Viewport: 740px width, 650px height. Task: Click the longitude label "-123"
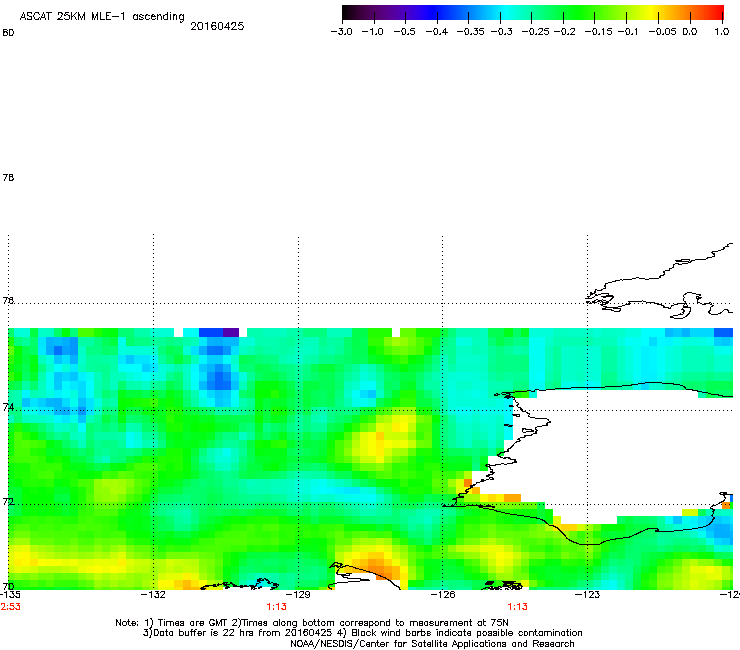(587, 594)
